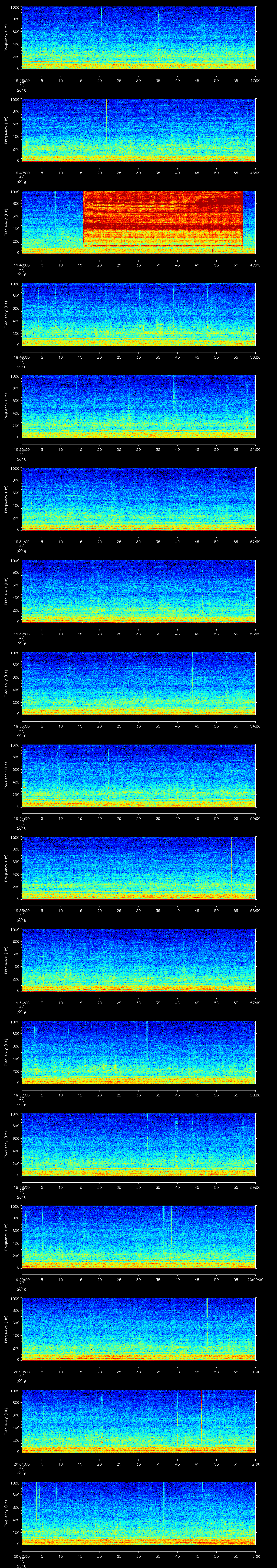This screenshot has height=1568, width=277.
Task: Select the spectrogram panel starting at 19:59:00
Action: tap(138, 1237)
